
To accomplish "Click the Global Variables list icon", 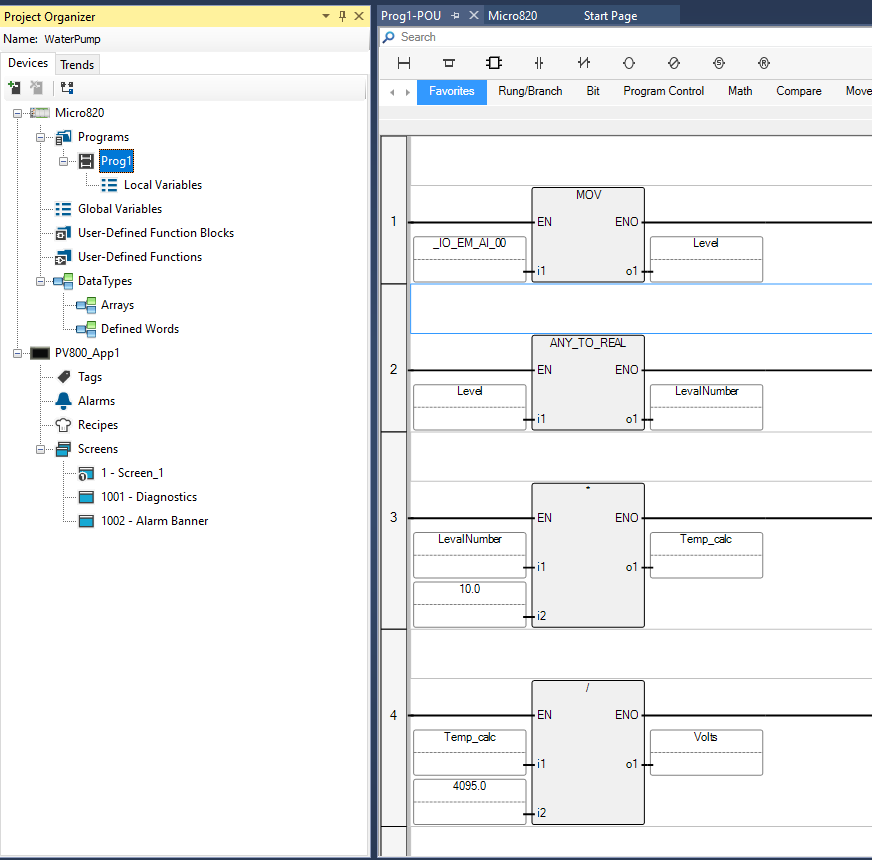I will 63,209.
